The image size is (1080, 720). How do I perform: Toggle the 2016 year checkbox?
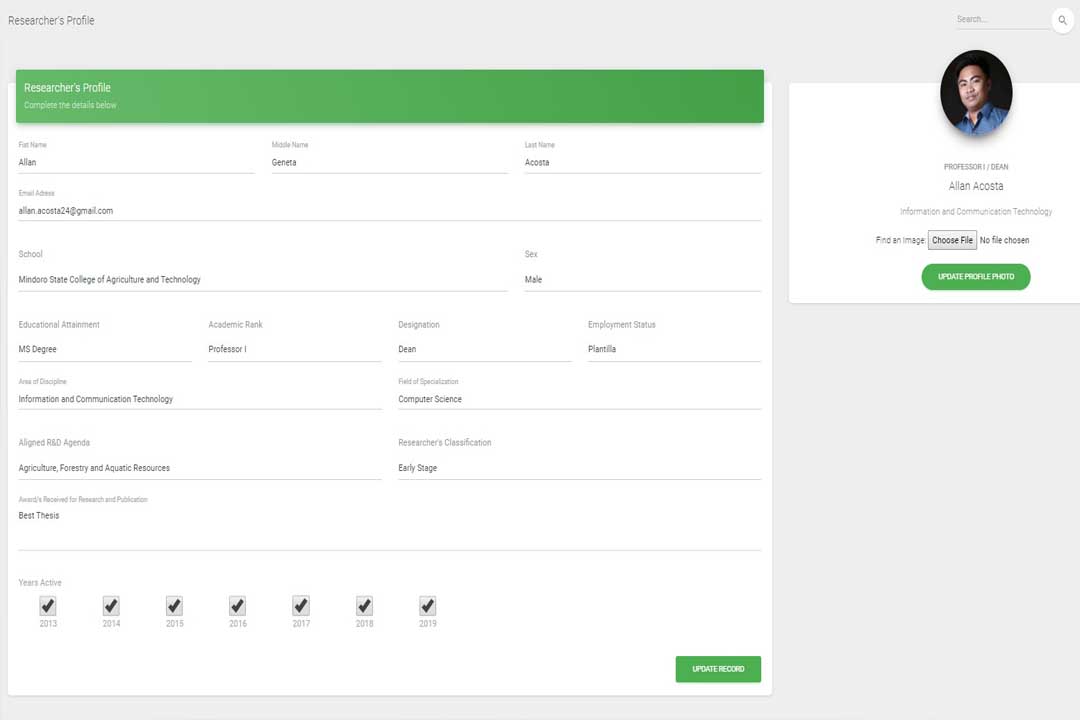[x=237, y=606]
